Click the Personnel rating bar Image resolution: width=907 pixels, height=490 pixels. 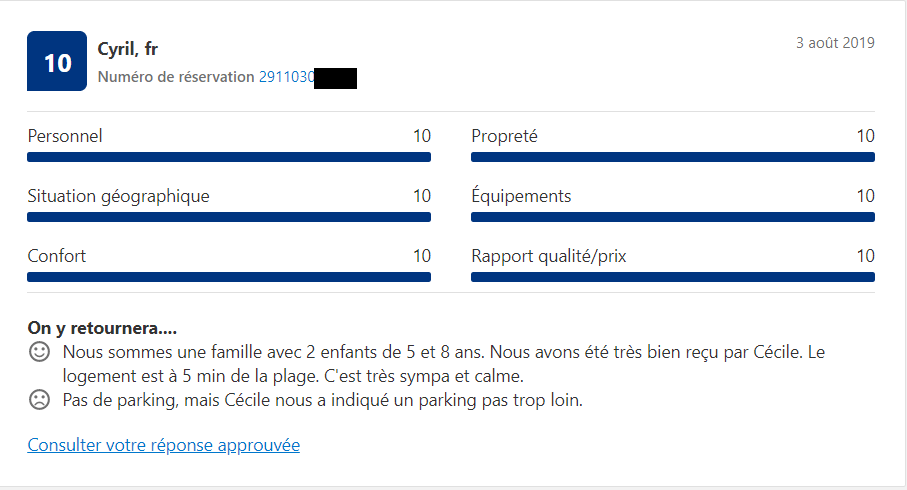pyautogui.click(x=229, y=157)
